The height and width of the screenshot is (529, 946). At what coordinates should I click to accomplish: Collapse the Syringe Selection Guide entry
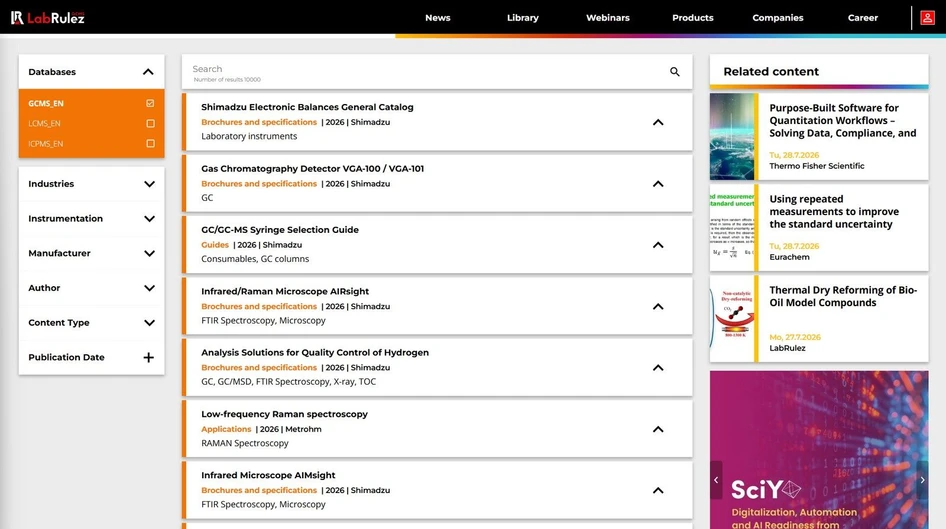[658, 245]
